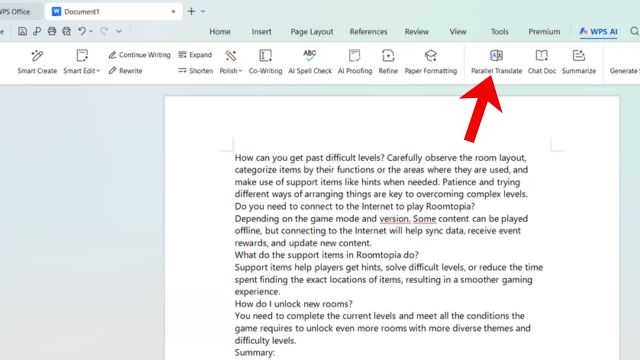640x360 pixels.
Task: Click the "difficulty levels." line
Action: [265, 340]
